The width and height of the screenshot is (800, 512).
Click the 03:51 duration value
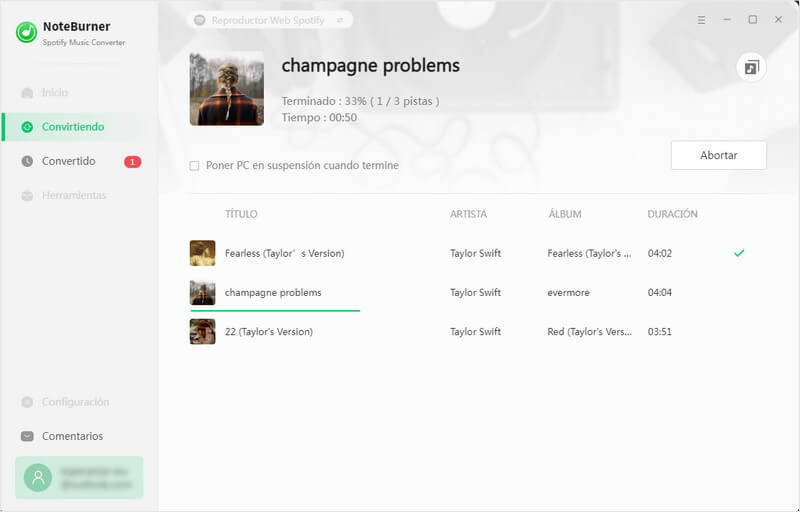[x=660, y=331]
